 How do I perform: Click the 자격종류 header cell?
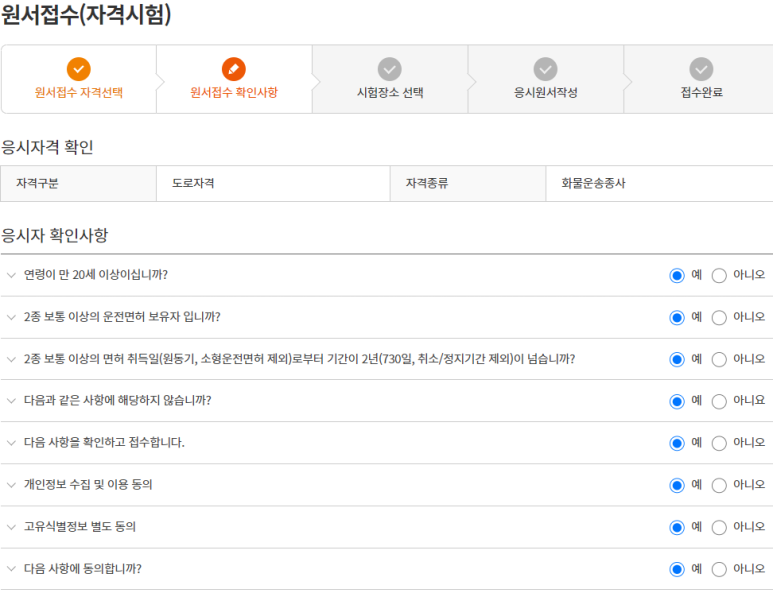point(468,183)
